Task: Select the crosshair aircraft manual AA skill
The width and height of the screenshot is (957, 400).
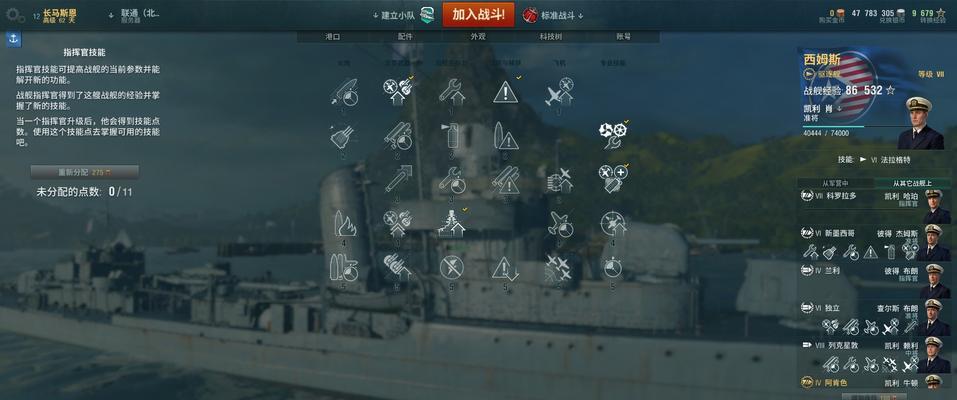Action: (612, 224)
